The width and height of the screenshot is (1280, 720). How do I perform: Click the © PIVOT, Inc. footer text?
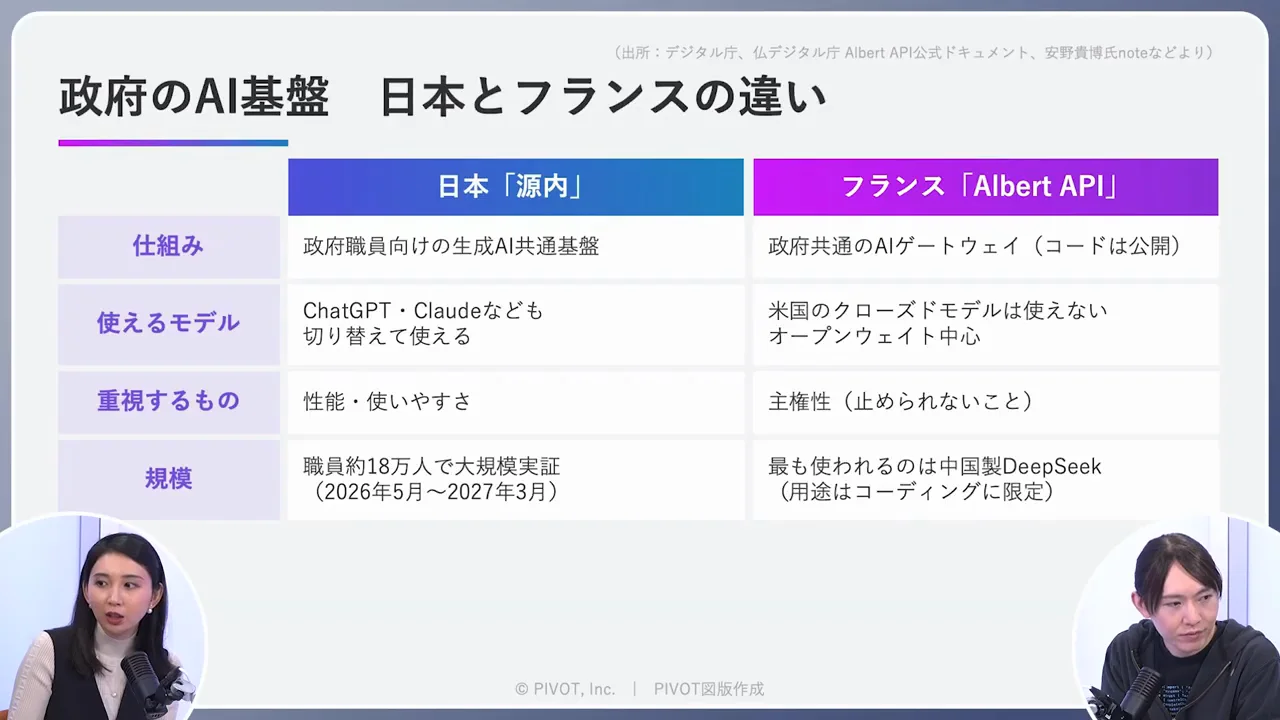click(x=565, y=689)
